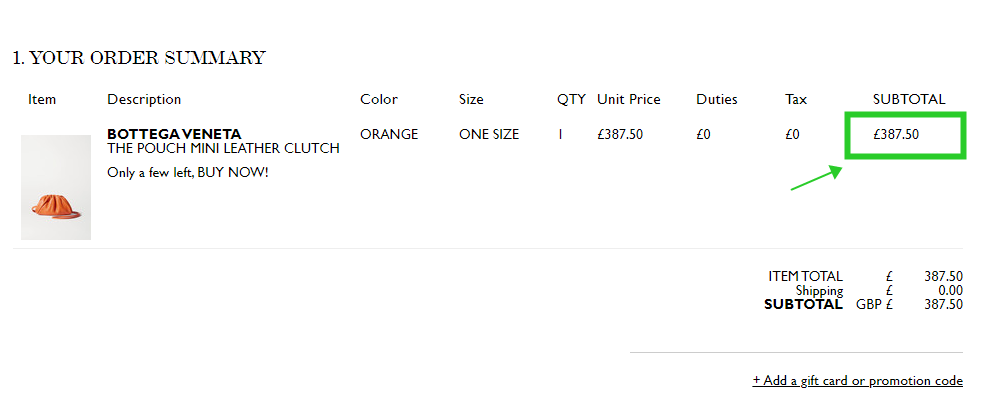
Task: Click the ONE SIZE value
Action: (x=489, y=134)
